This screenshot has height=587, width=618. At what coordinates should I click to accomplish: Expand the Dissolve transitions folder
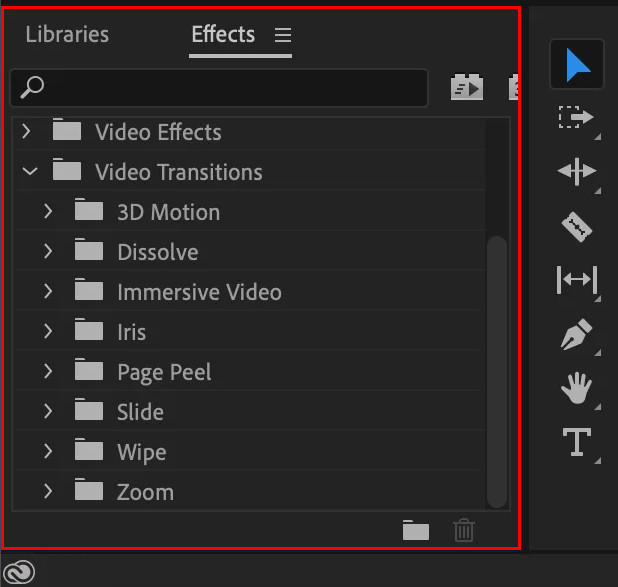(48, 251)
